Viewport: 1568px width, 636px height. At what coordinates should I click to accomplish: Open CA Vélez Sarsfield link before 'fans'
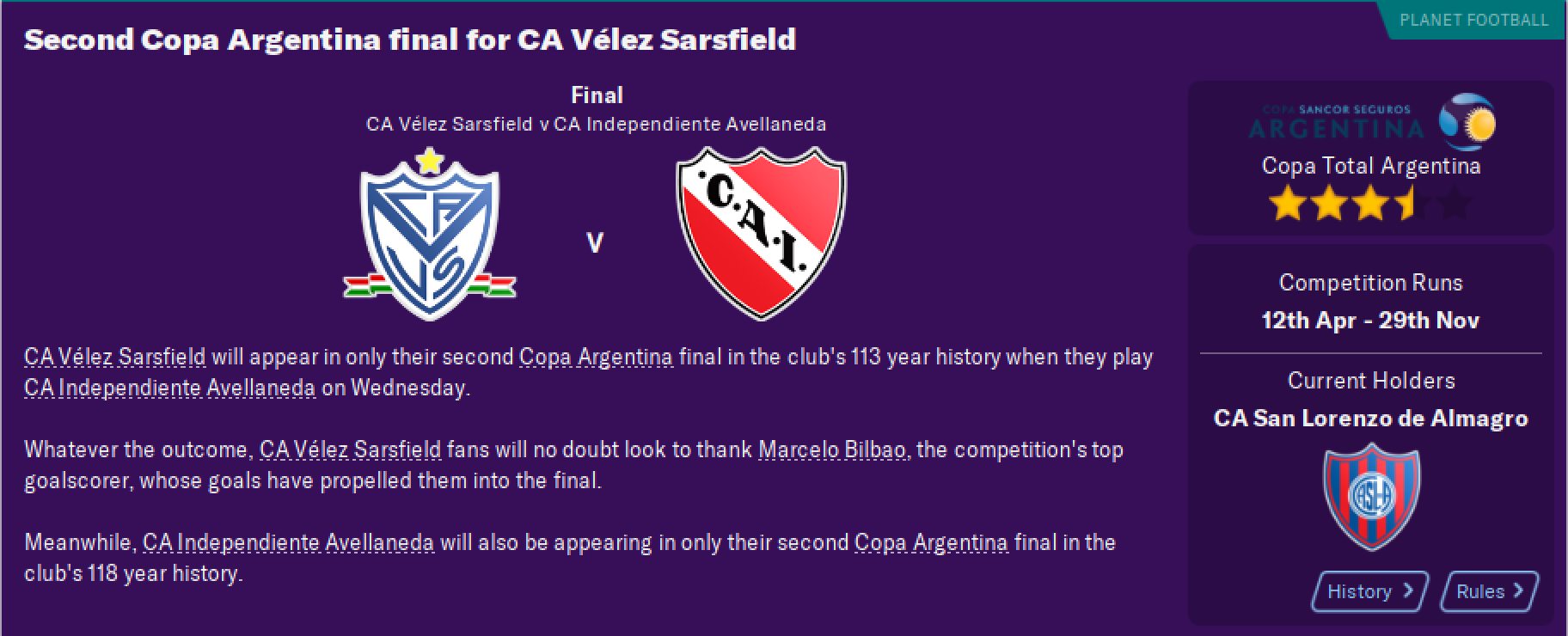click(350, 449)
